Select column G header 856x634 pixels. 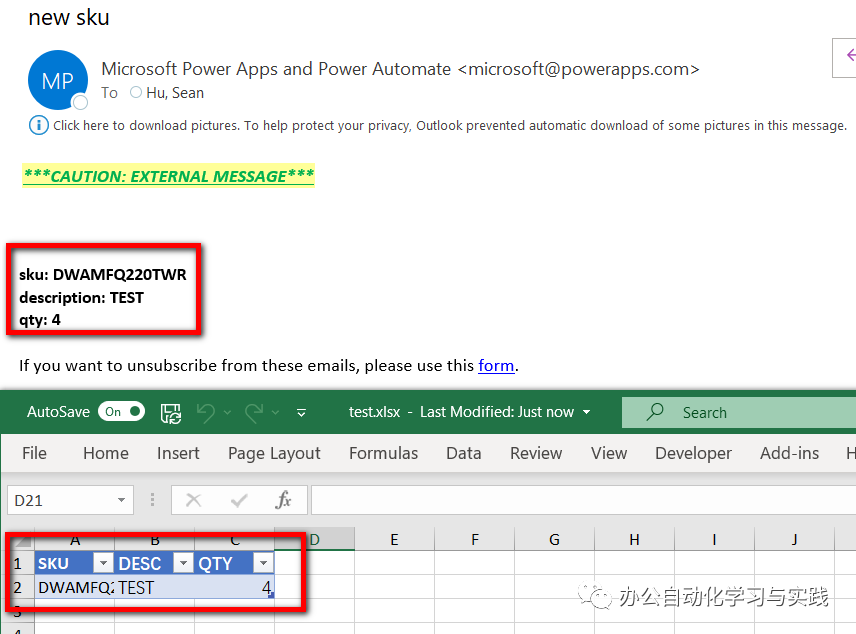point(554,540)
